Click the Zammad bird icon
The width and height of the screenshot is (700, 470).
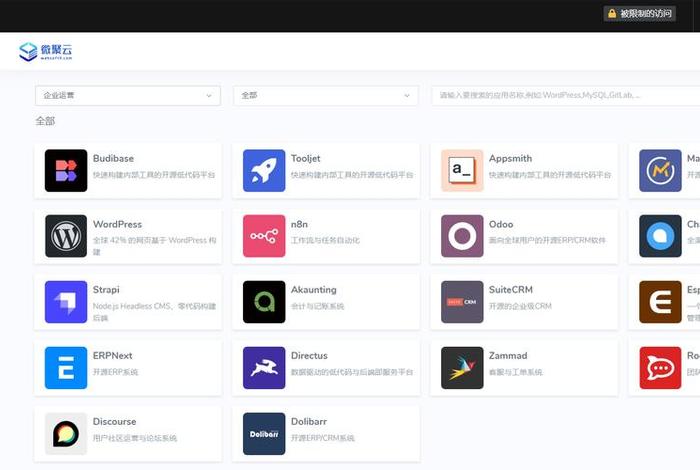(462, 368)
